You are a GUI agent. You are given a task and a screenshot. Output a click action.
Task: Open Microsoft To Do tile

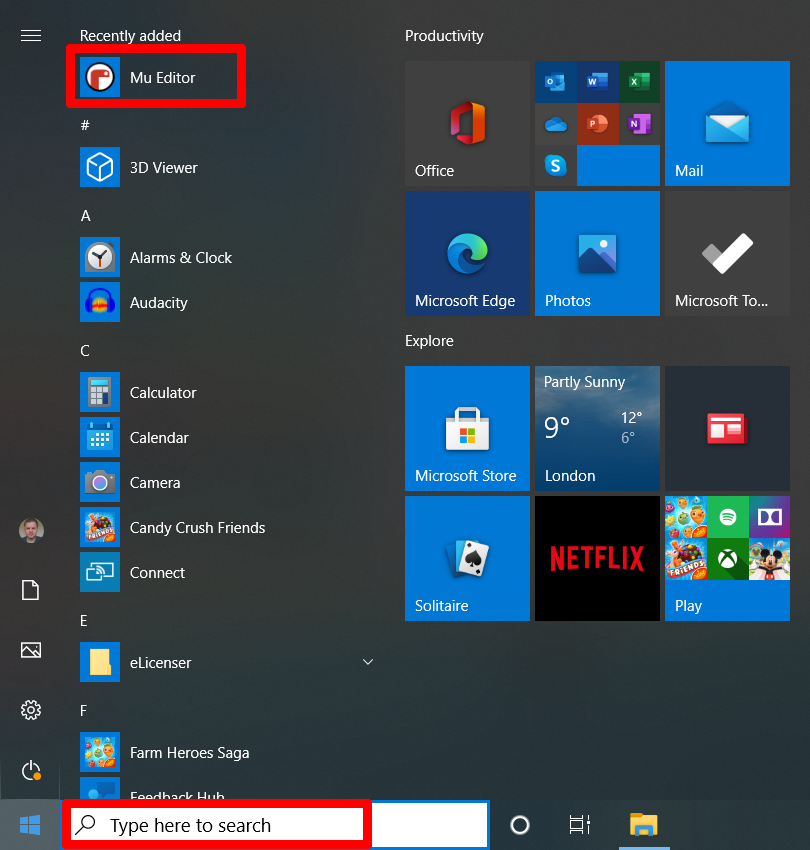pyautogui.click(x=727, y=253)
